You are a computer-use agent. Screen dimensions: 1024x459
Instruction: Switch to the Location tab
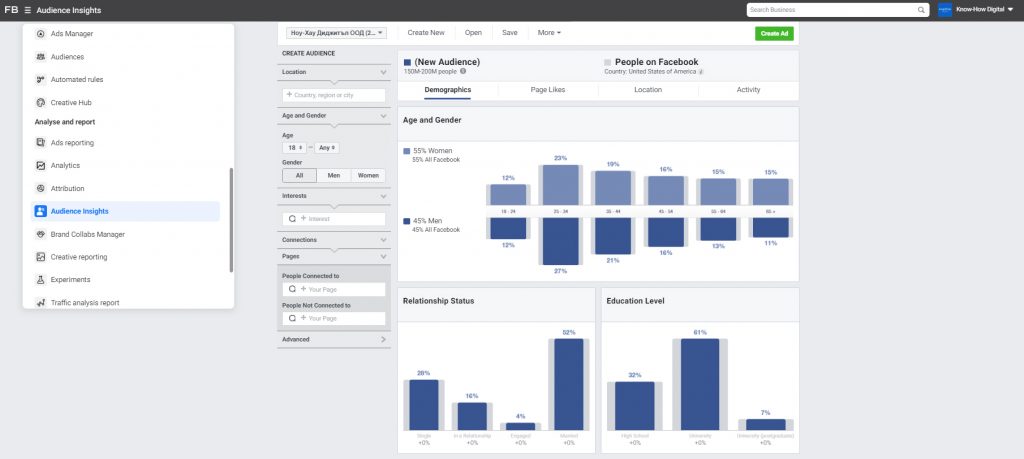click(648, 90)
